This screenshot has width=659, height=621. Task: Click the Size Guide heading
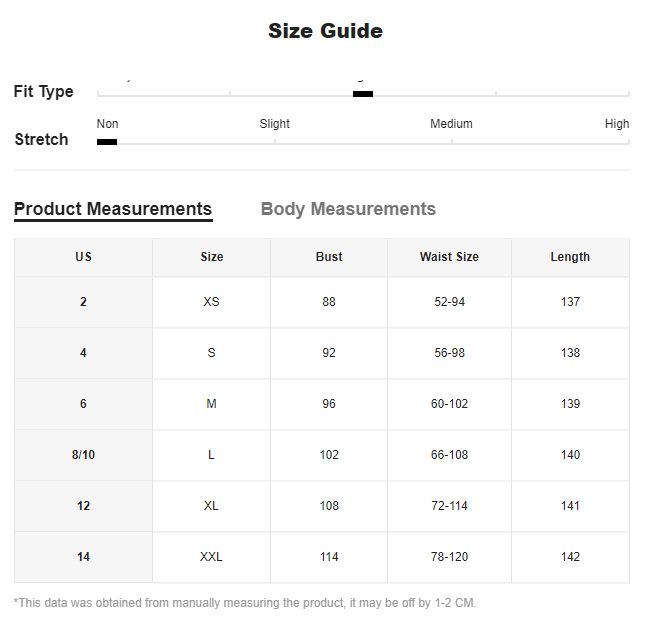[x=325, y=31]
